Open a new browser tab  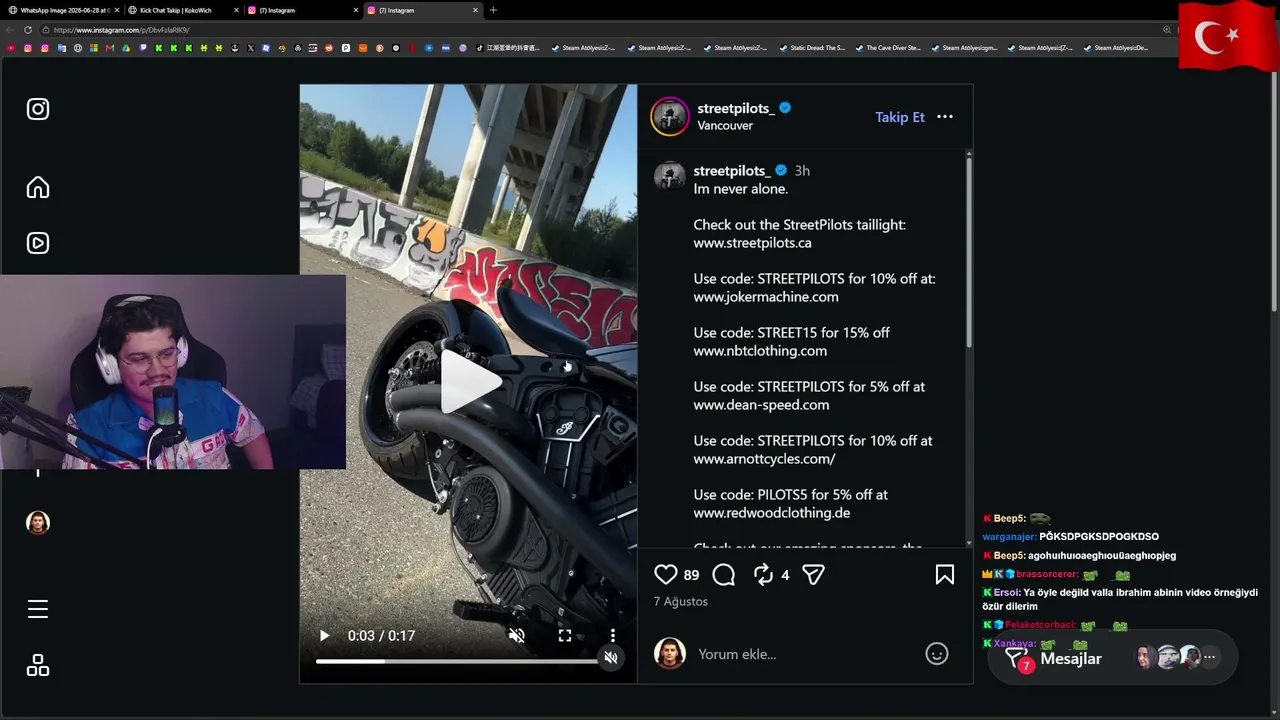tap(493, 10)
